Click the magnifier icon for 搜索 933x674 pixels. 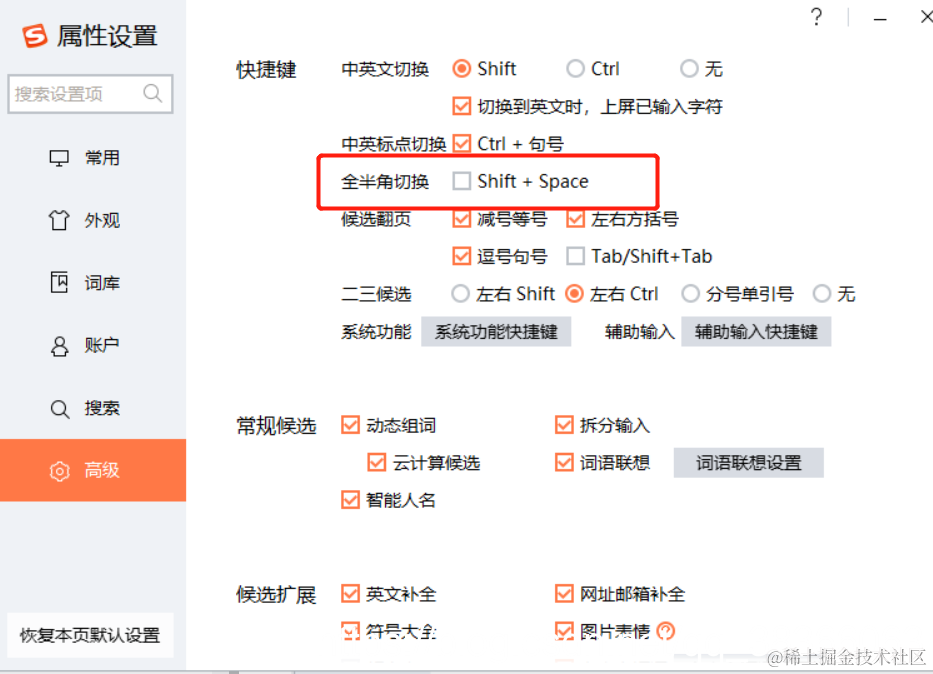click(x=59, y=409)
